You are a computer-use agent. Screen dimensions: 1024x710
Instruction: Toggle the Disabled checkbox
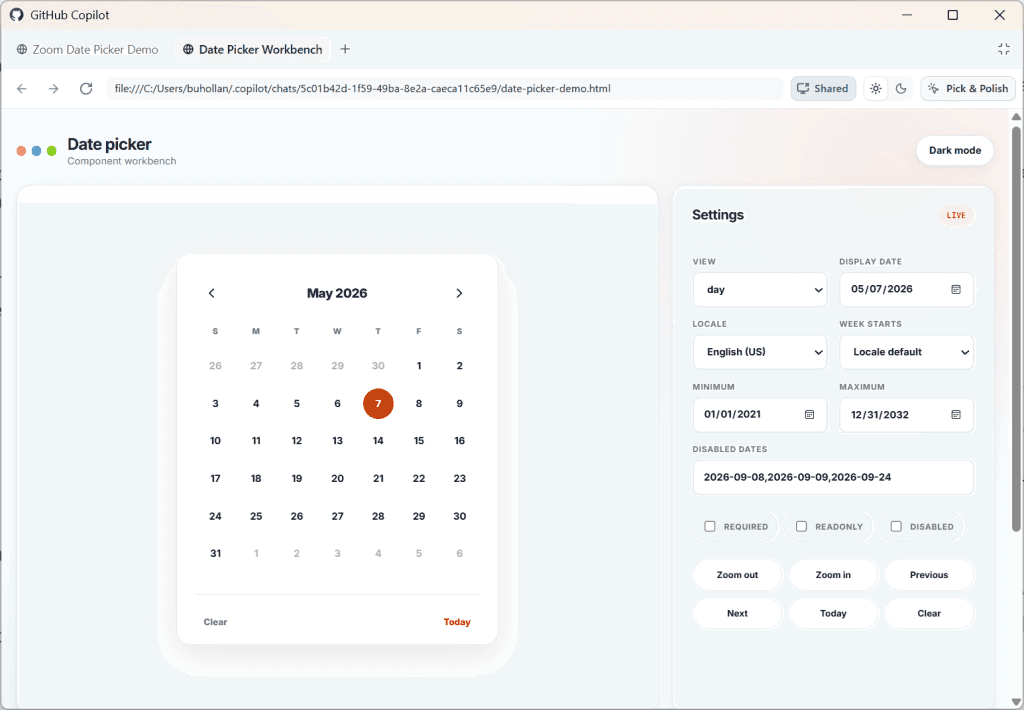click(x=896, y=526)
